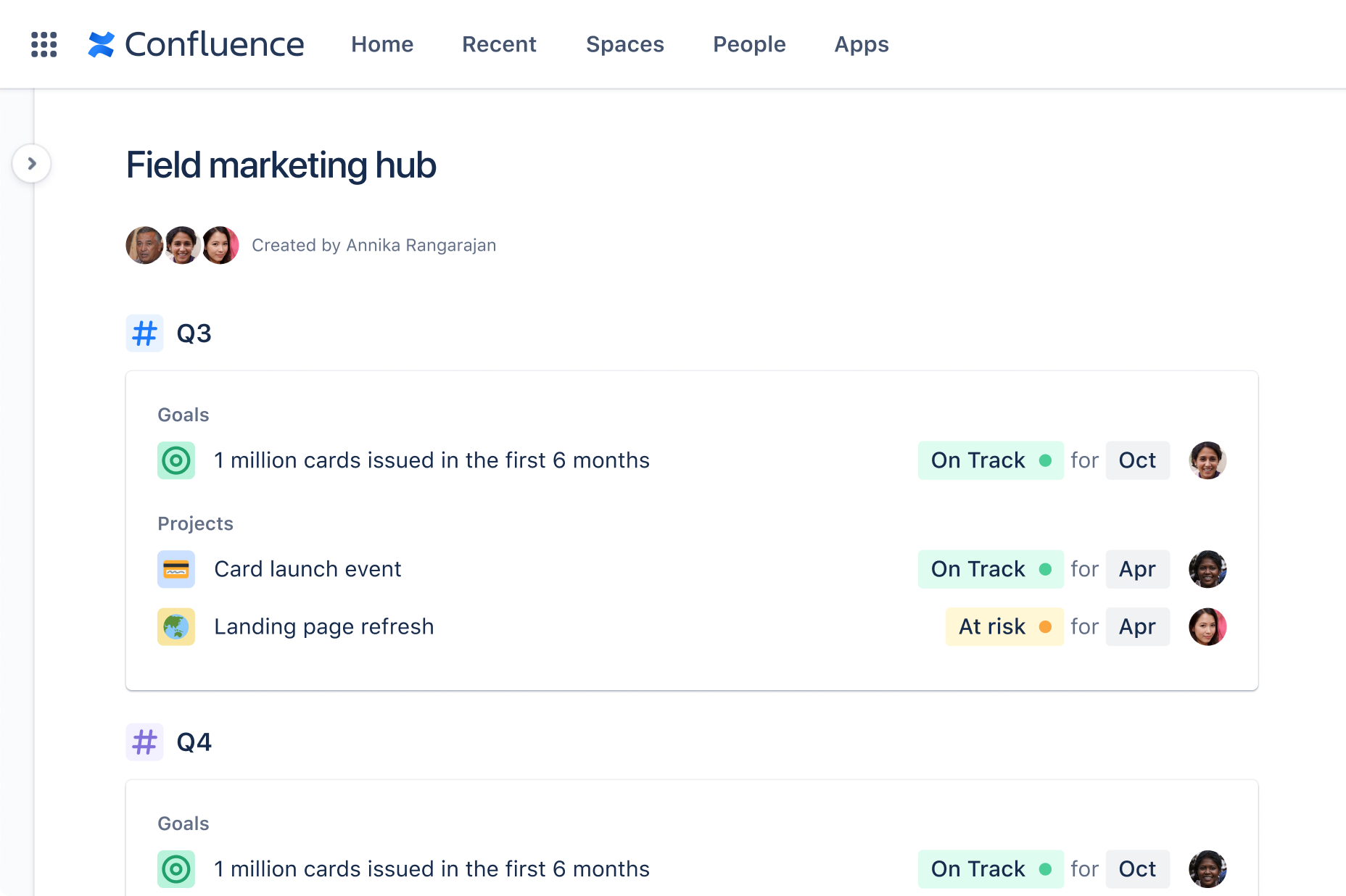Click the credit card icon for Card launch event
Viewport: 1346px width, 896px height.
(176, 569)
